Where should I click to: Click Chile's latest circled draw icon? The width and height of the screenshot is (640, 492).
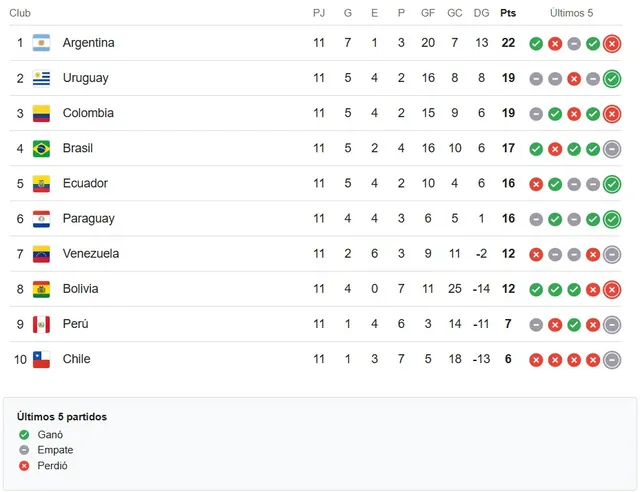pyautogui.click(x=612, y=359)
